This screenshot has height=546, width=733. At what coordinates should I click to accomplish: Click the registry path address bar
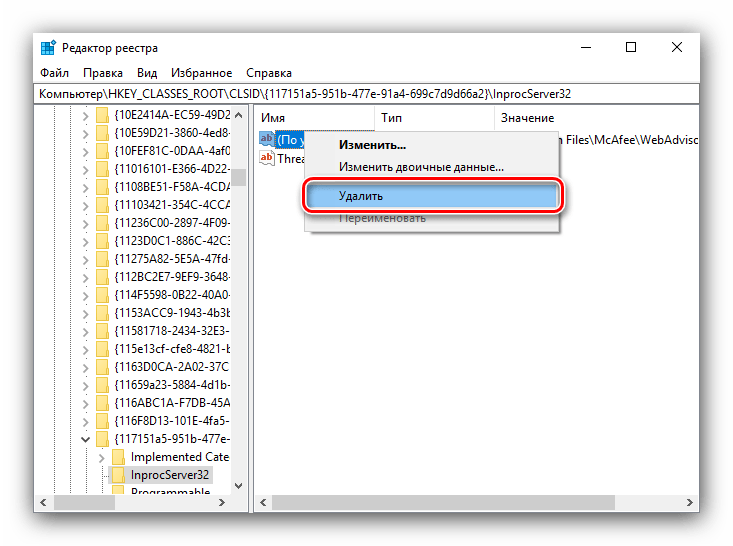366,94
